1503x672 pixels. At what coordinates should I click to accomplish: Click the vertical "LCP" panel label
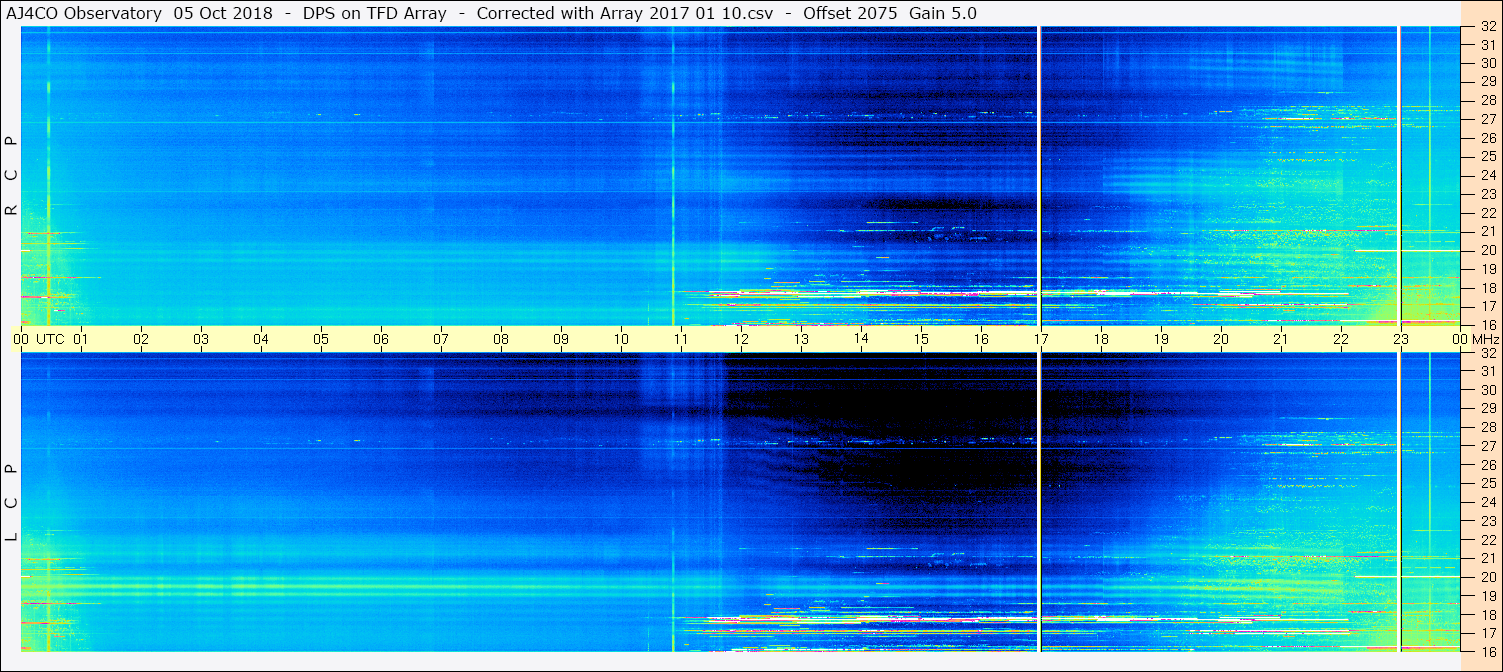[x=11, y=503]
